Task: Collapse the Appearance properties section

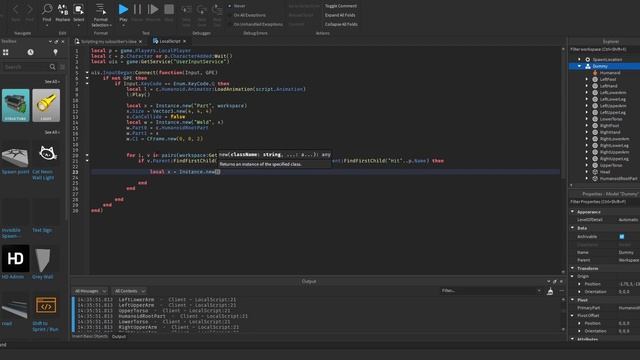Action: 572,212
